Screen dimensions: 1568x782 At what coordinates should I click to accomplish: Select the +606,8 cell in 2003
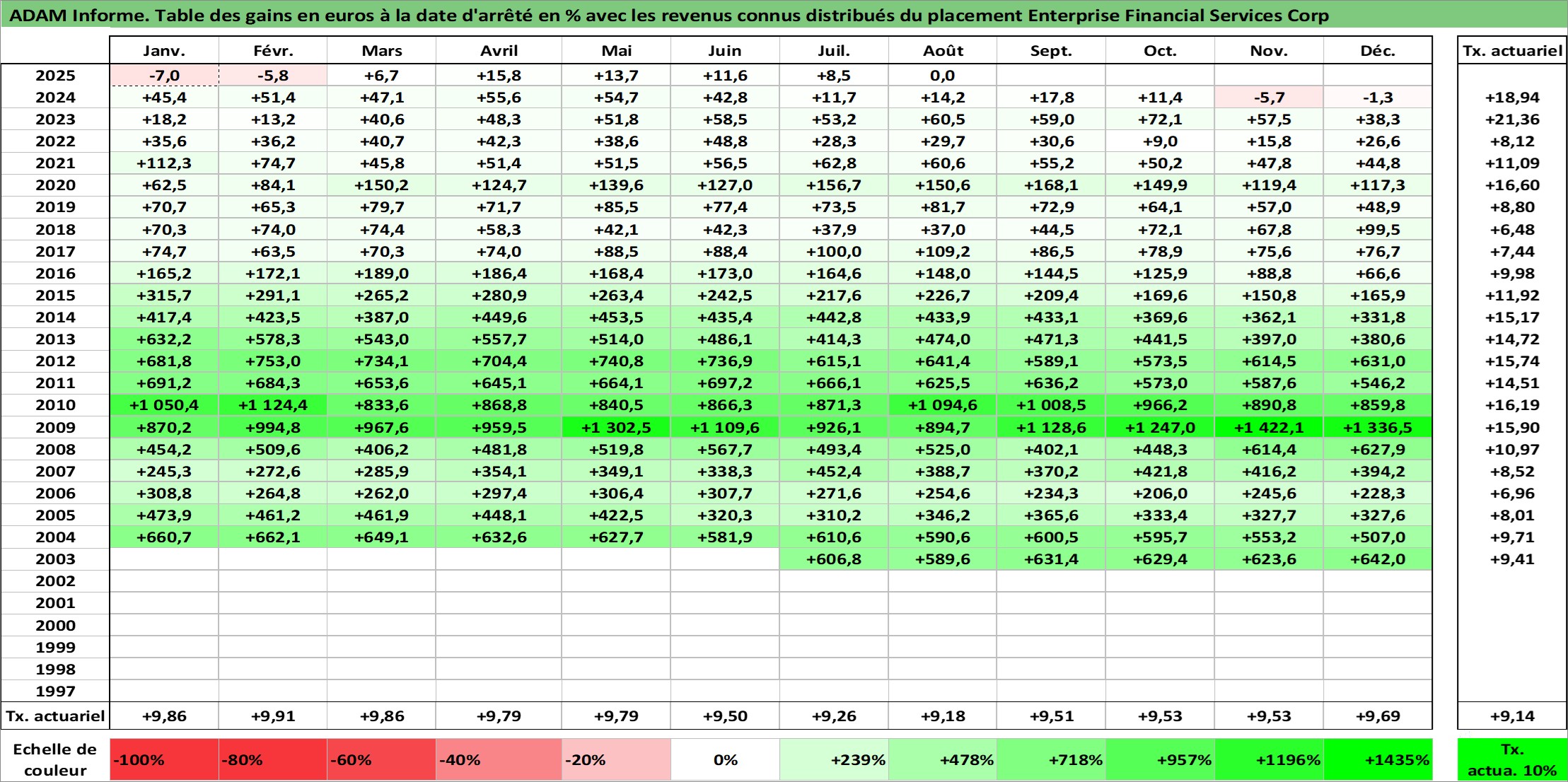834,559
